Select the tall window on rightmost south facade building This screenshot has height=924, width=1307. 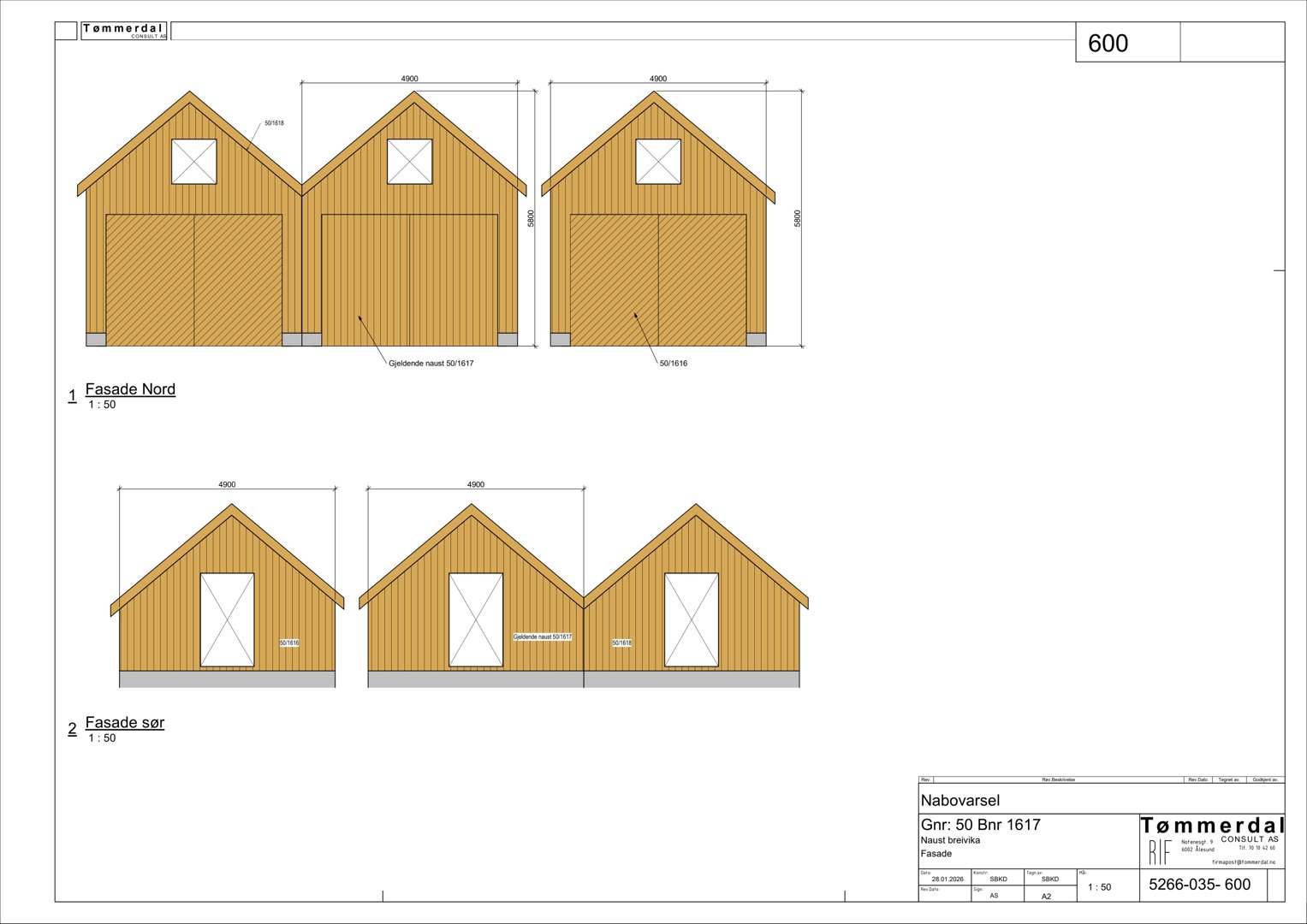point(692,620)
